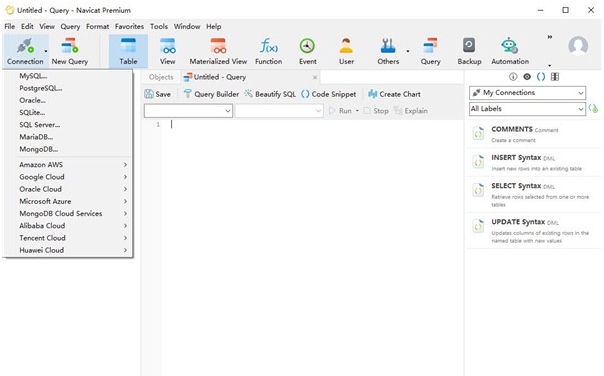Image resolution: width=604 pixels, height=376 pixels.
Task: Open the Query menu in the menu bar
Action: coord(70,27)
